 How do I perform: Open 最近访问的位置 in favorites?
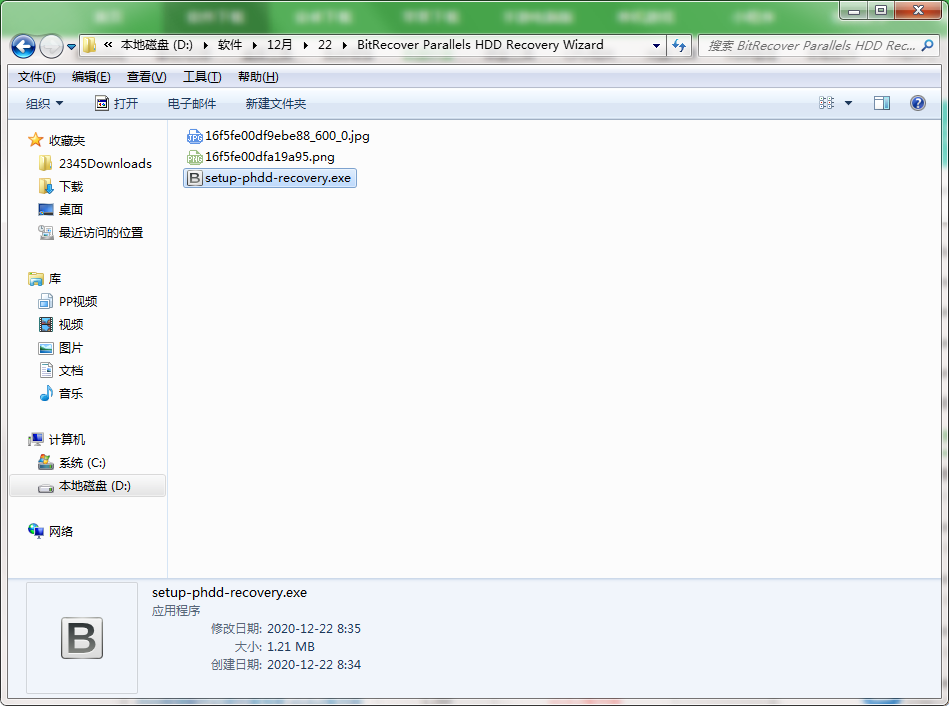click(101, 233)
